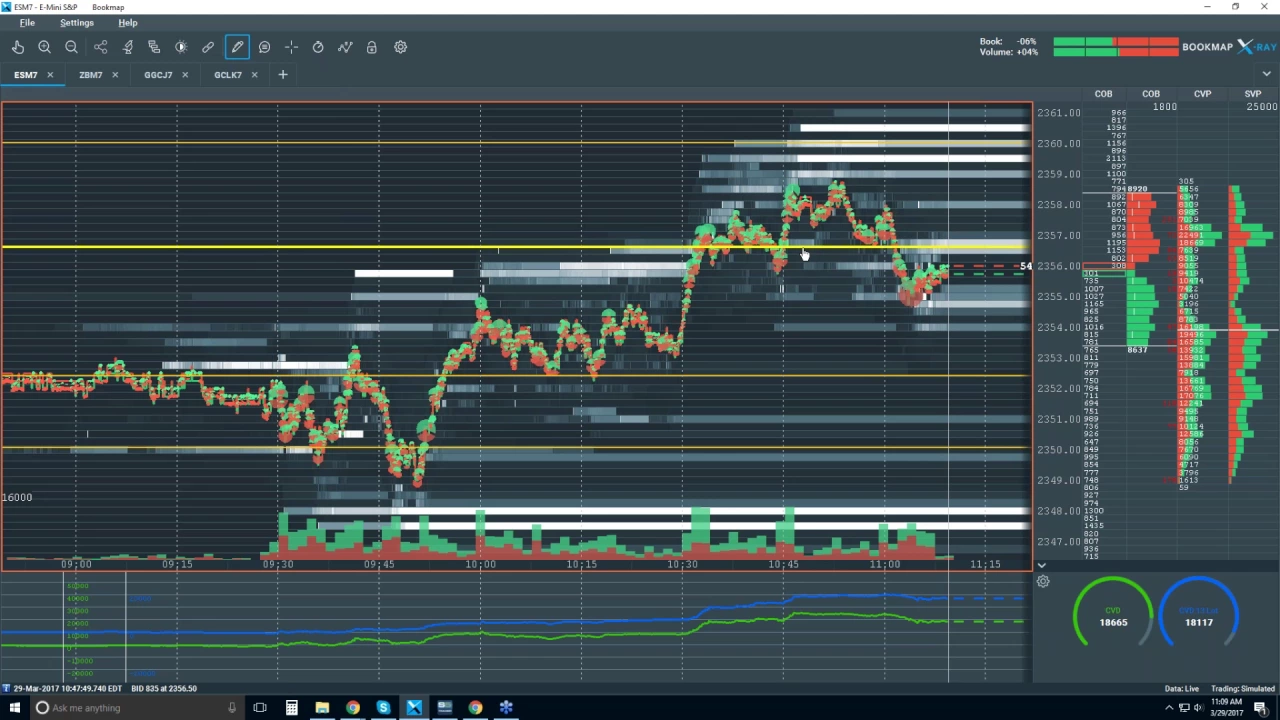
Task: Toggle the highlighted pencil drawing tool
Action: point(237,47)
